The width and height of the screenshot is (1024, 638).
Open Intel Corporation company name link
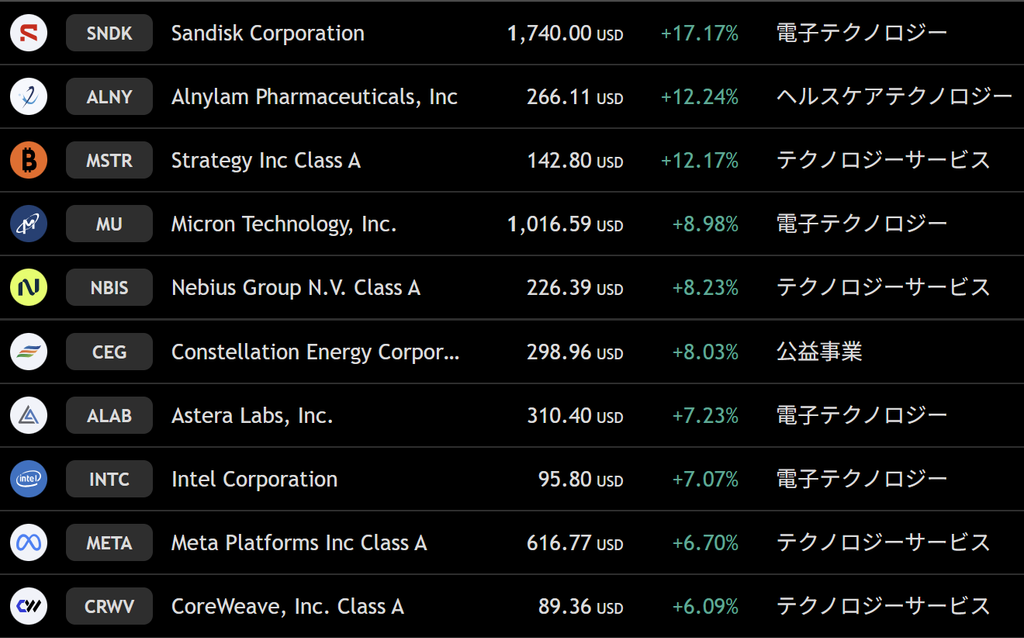pos(255,479)
